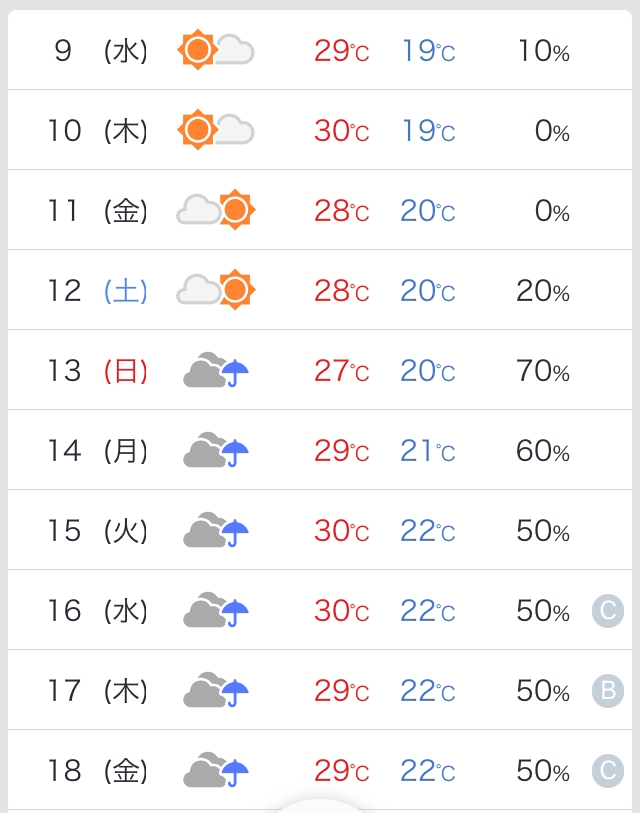640x813 pixels.
Task: Select the 30°C high temperature for day 10
Action: pos(341,131)
